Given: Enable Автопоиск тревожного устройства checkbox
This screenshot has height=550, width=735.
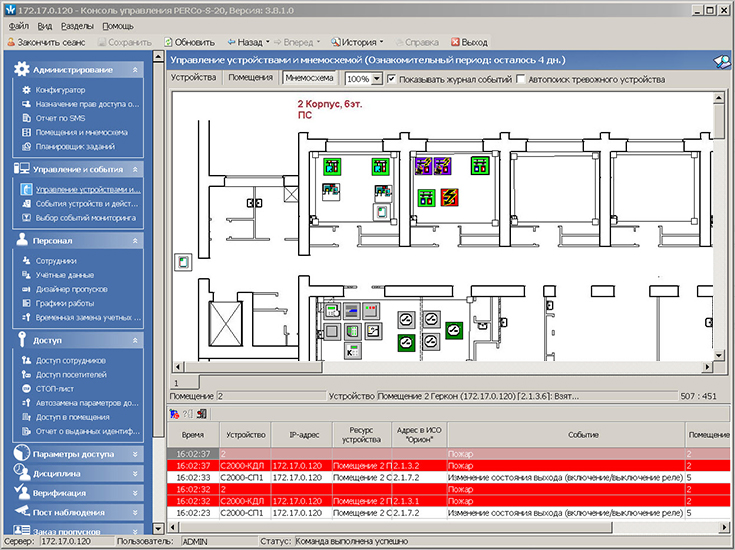Looking at the screenshot, I should (x=521, y=78).
